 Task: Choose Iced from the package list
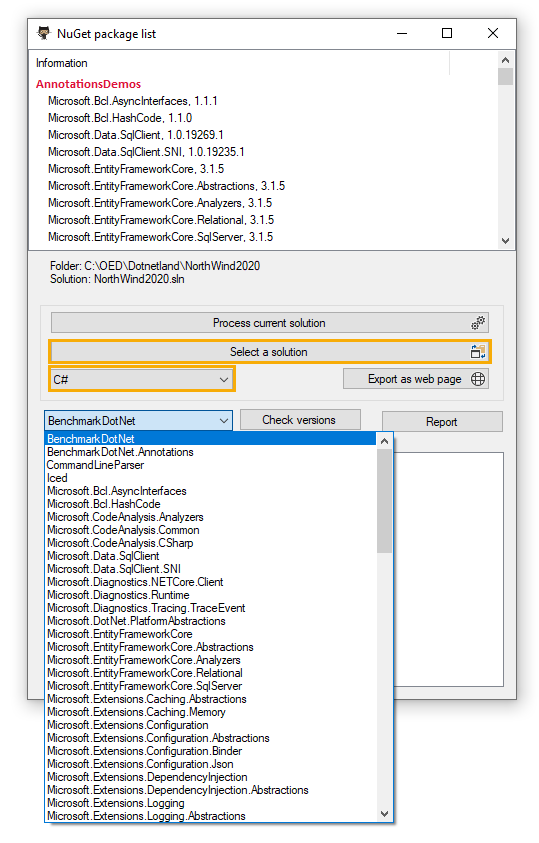pyautogui.click(x=211, y=478)
